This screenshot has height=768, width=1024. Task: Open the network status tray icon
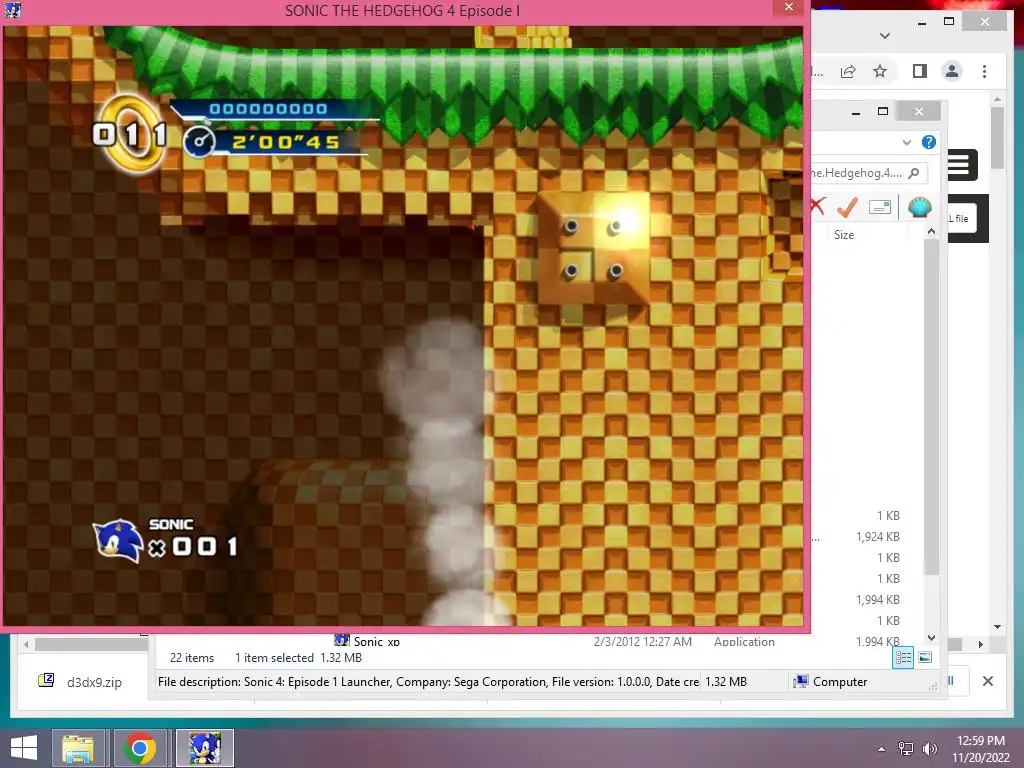pyautogui.click(x=906, y=749)
